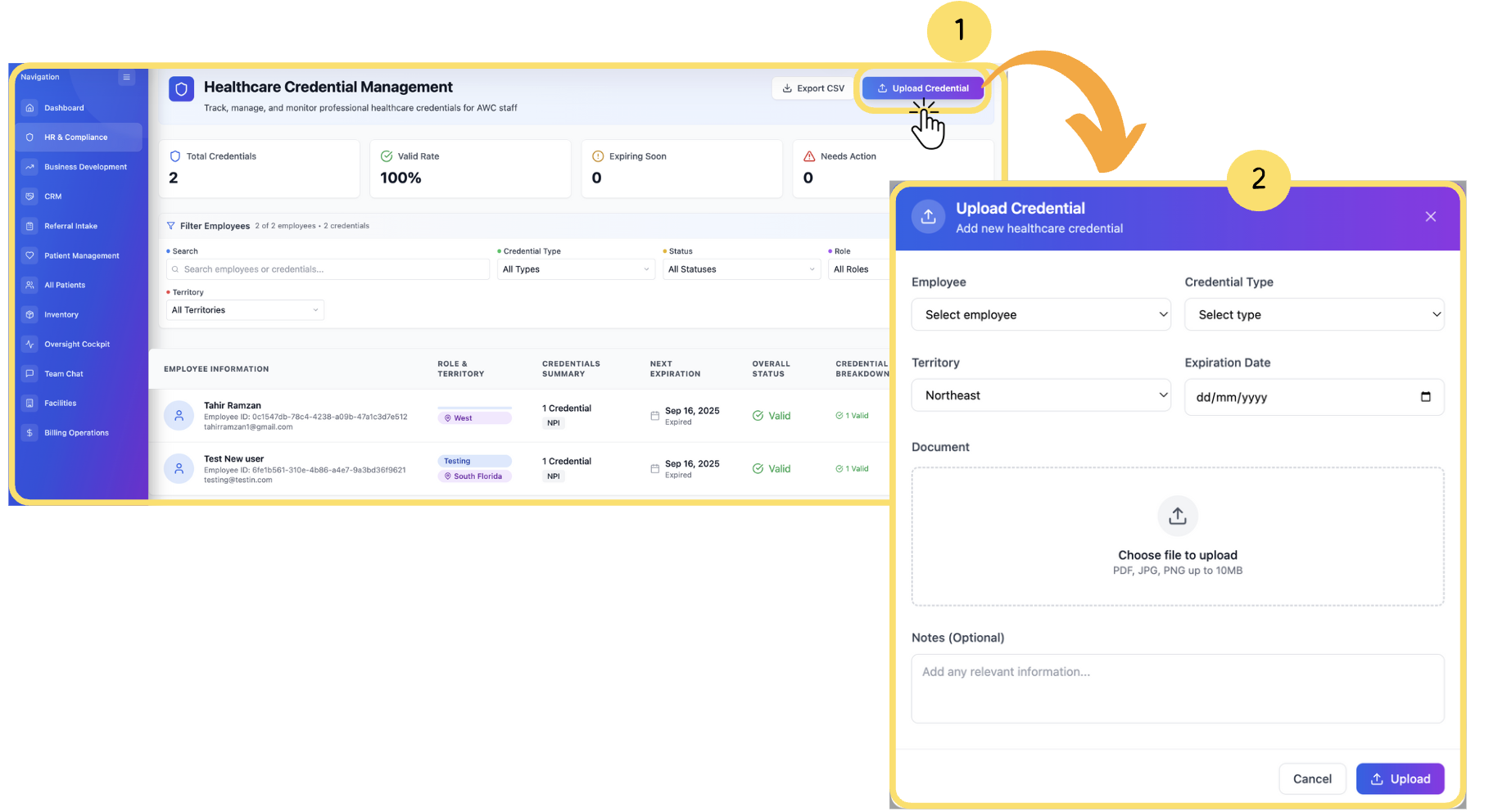Go to HR & Compliance menu item
The image size is (1507, 812).
click(x=76, y=138)
